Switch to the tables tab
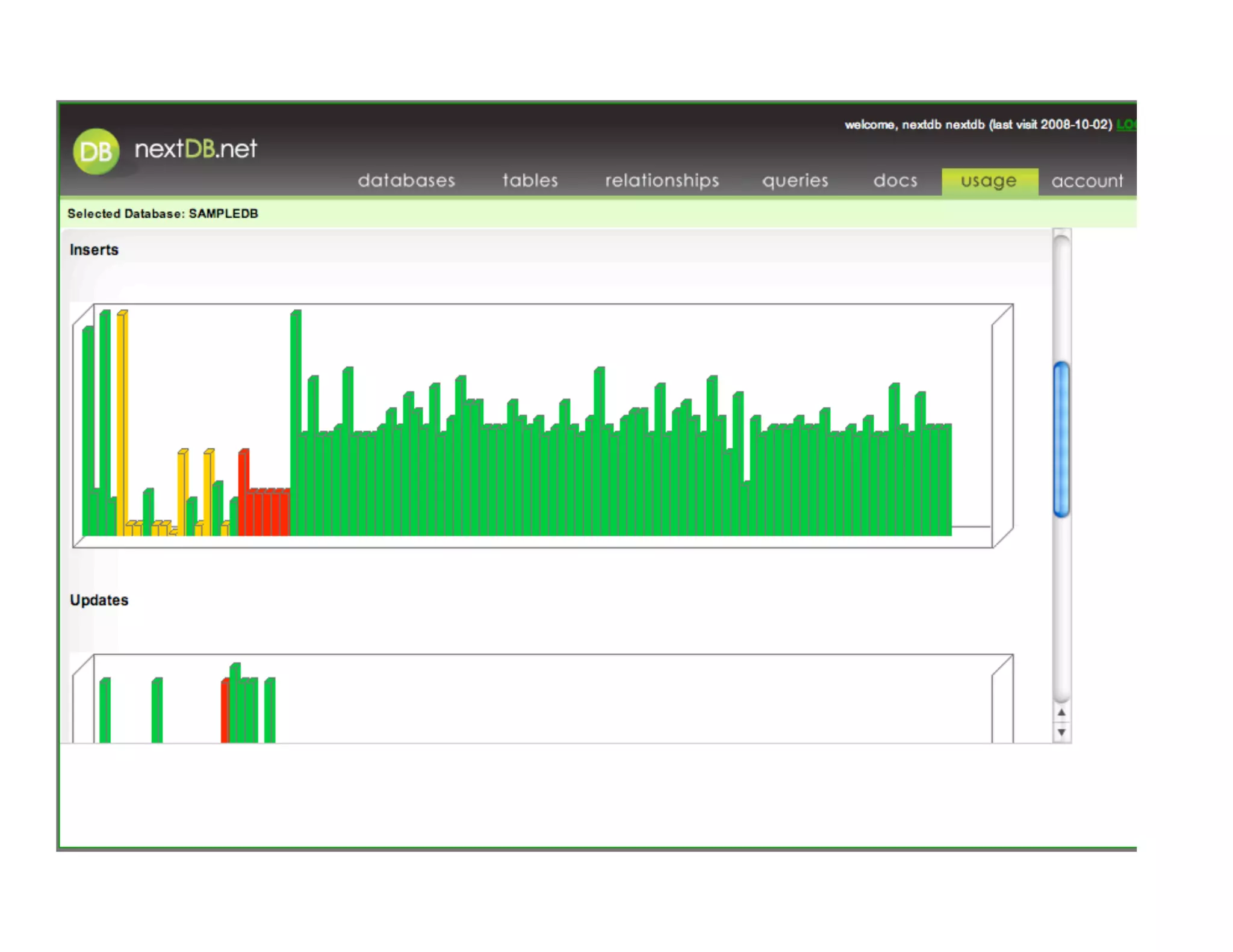Screen dimensions: 1233x952 [530, 181]
